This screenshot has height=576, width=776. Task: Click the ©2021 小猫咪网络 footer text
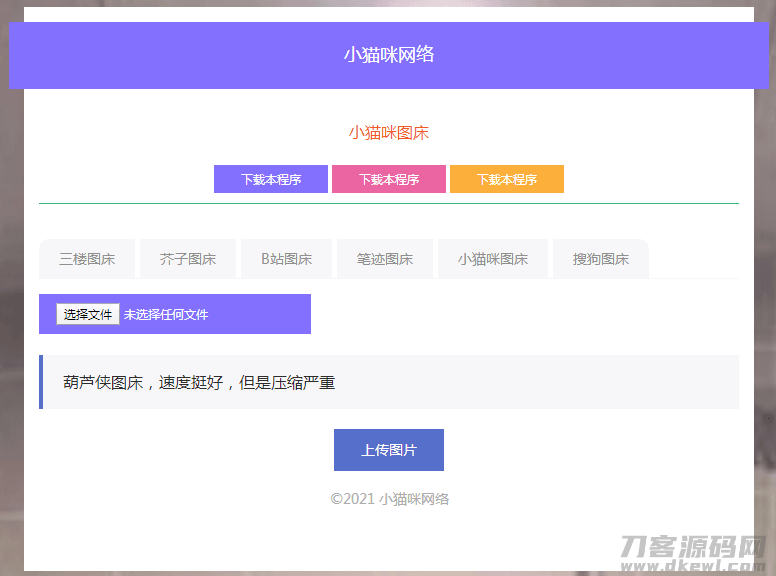[x=389, y=499]
